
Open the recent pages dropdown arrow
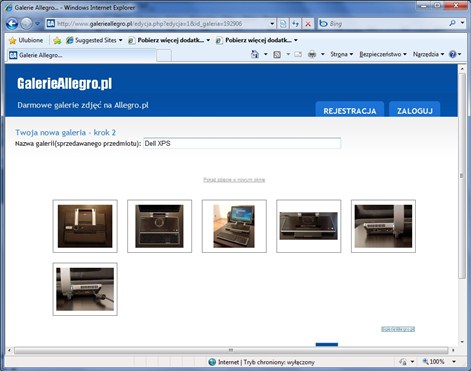[x=37, y=24]
